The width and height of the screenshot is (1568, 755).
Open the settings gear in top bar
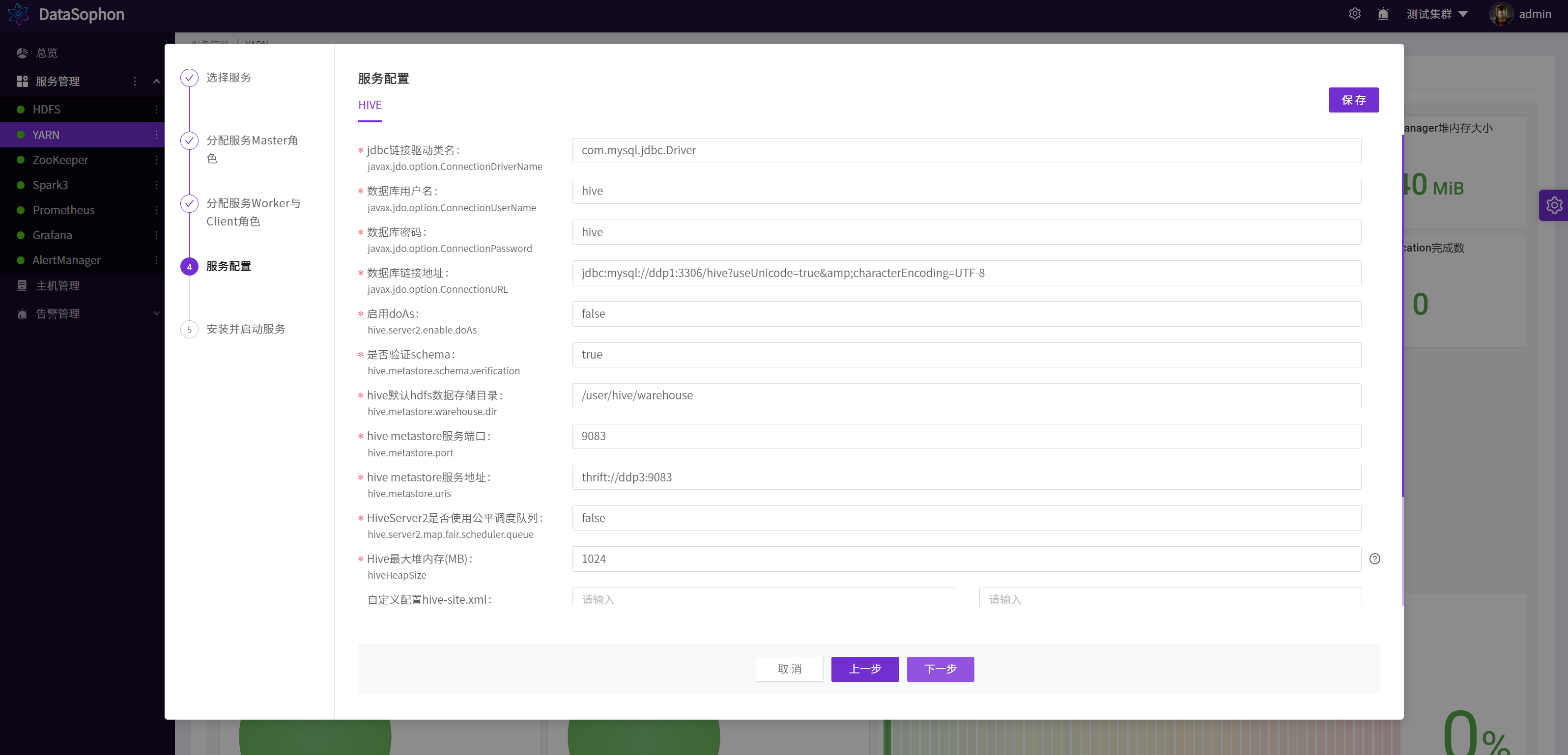(1354, 13)
